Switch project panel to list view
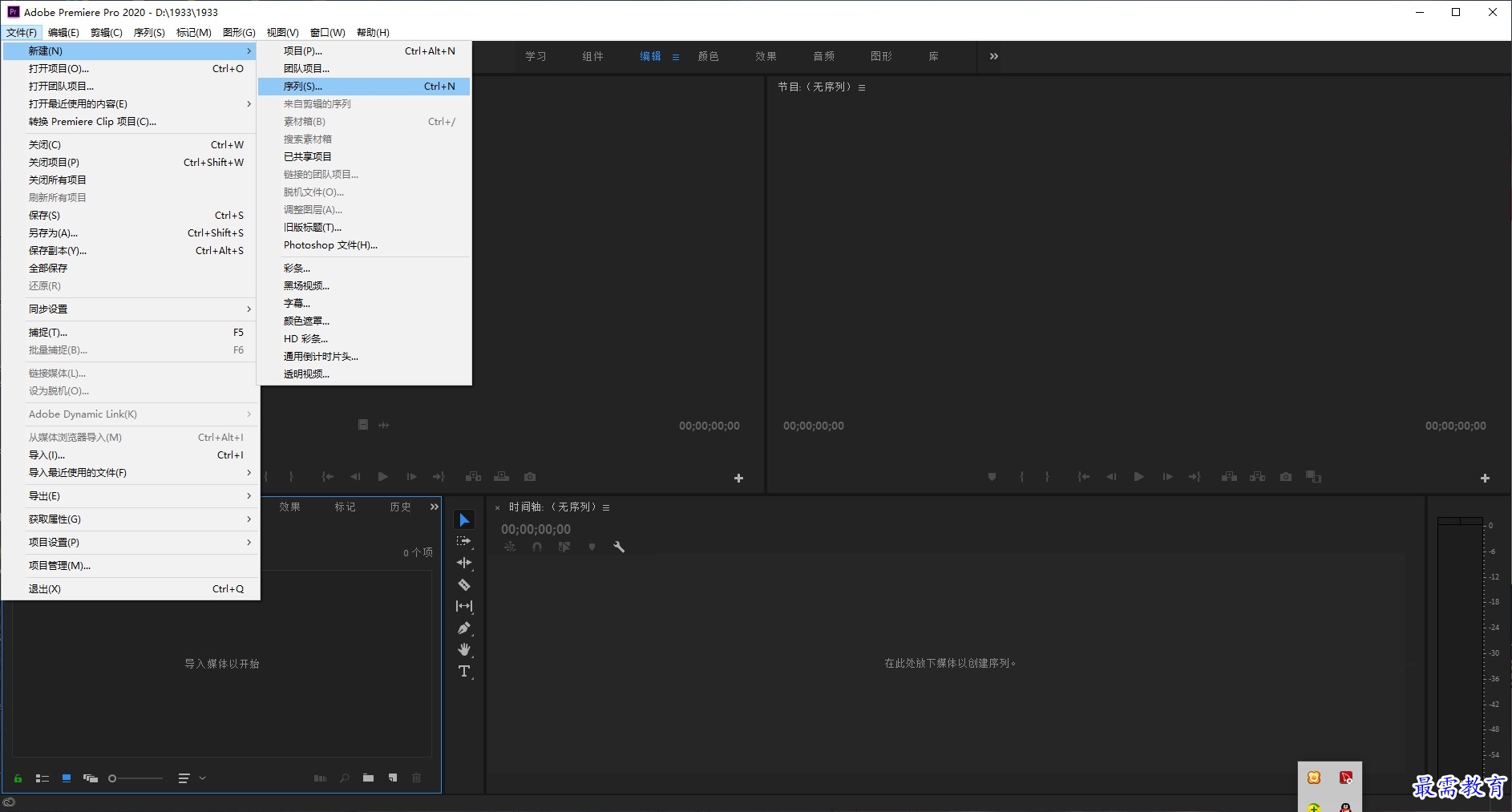Viewport: 1512px width, 812px height. (x=42, y=778)
